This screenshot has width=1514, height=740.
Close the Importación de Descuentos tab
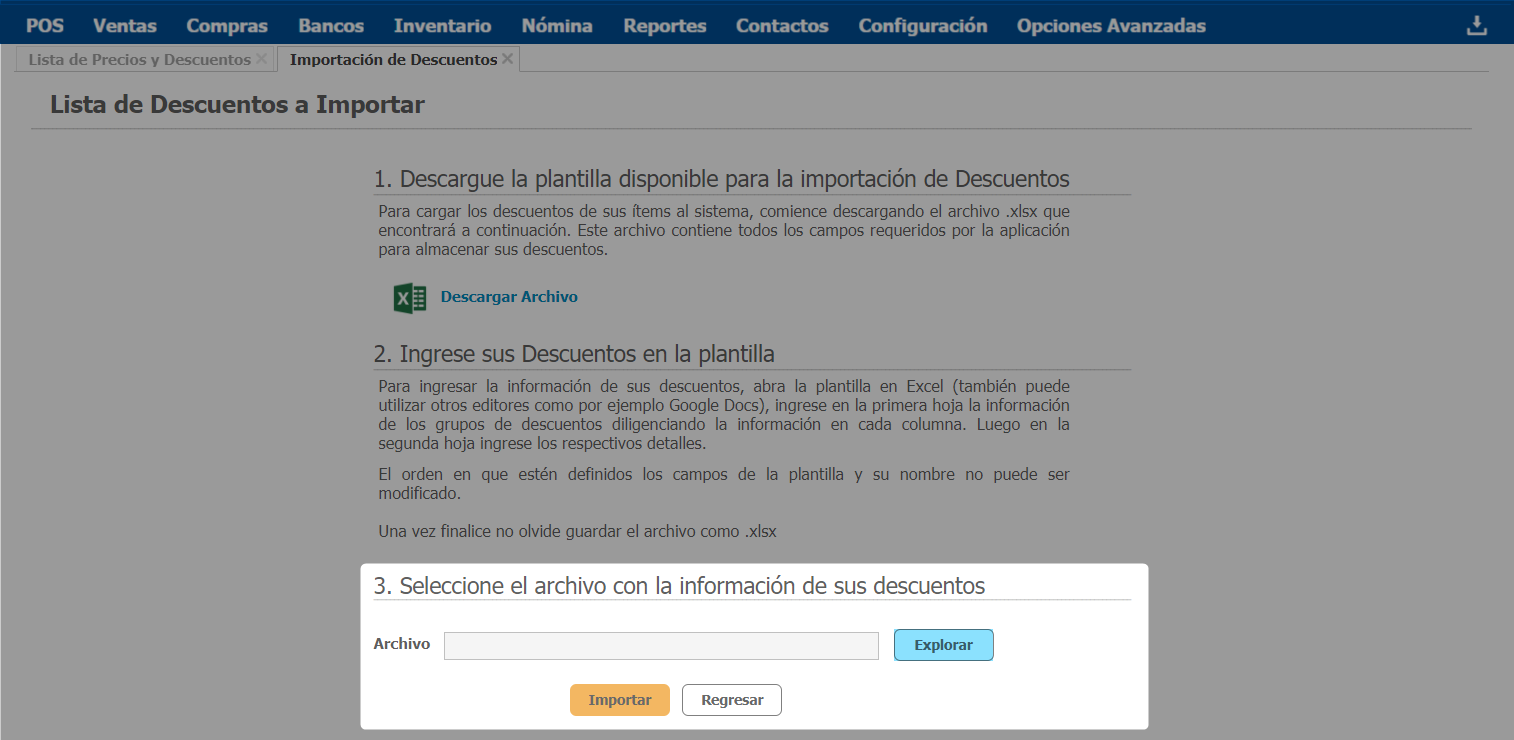click(507, 59)
